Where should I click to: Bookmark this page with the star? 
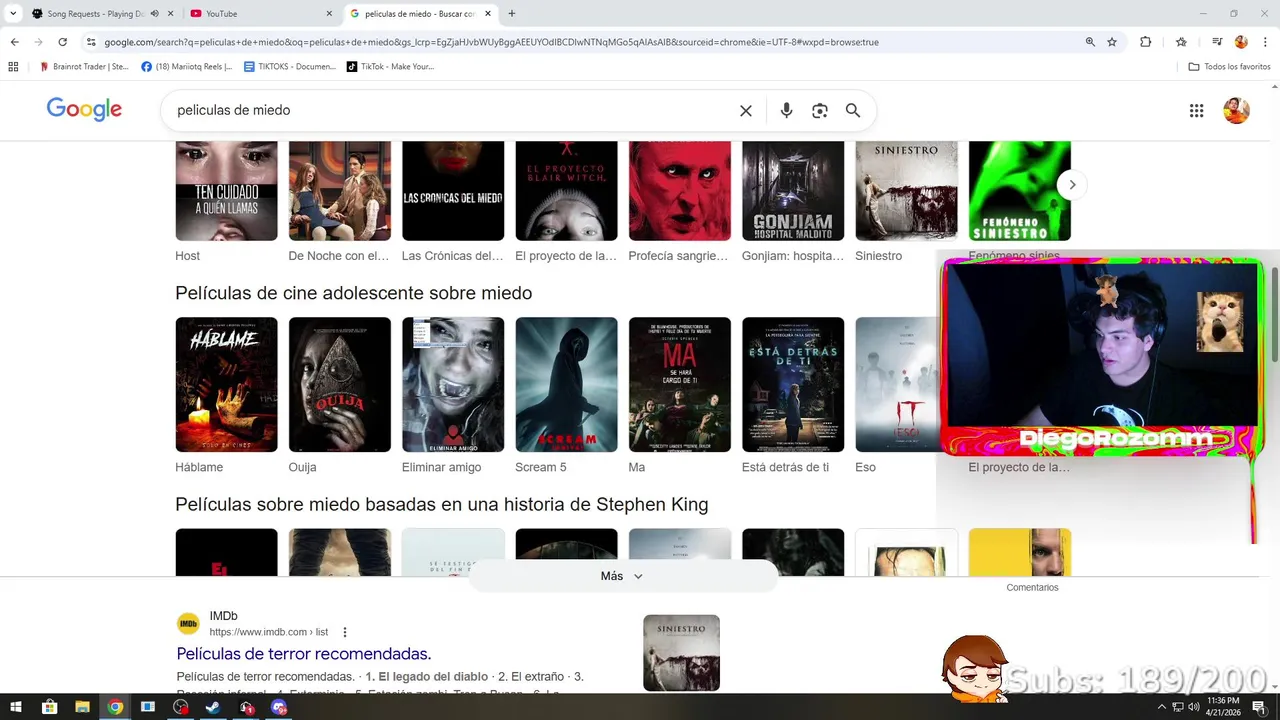1112,42
